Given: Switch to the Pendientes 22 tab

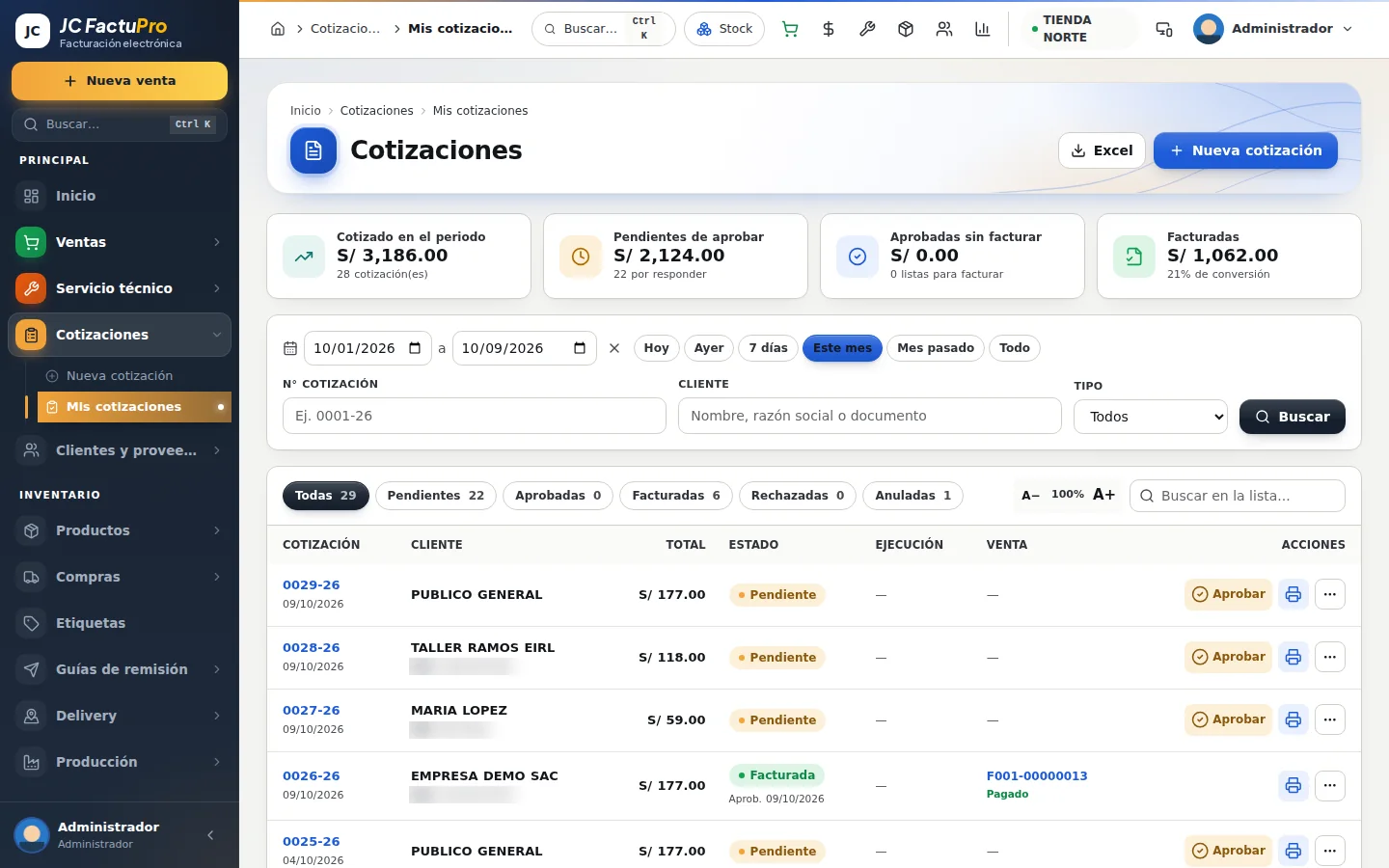Looking at the screenshot, I should click(x=435, y=496).
